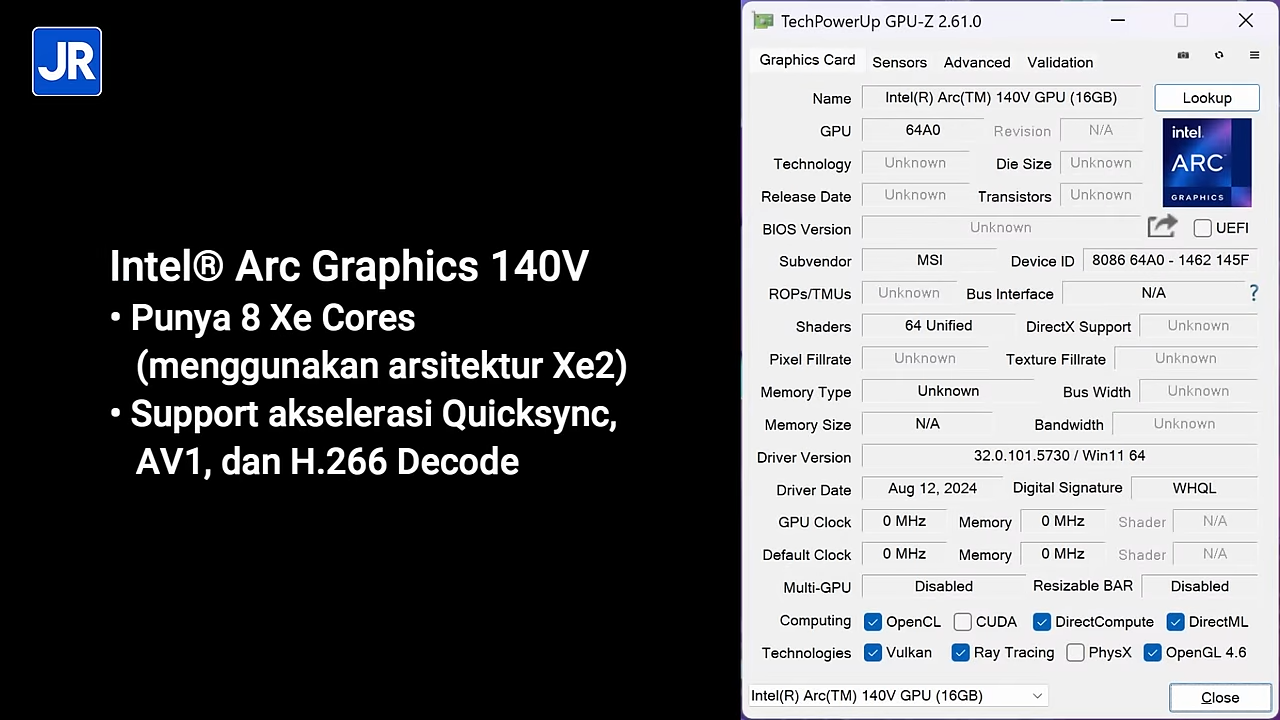Image resolution: width=1280 pixels, height=720 pixels.
Task: Click the Subvendor field showing MSI
Action: click(x=929, y=260)
